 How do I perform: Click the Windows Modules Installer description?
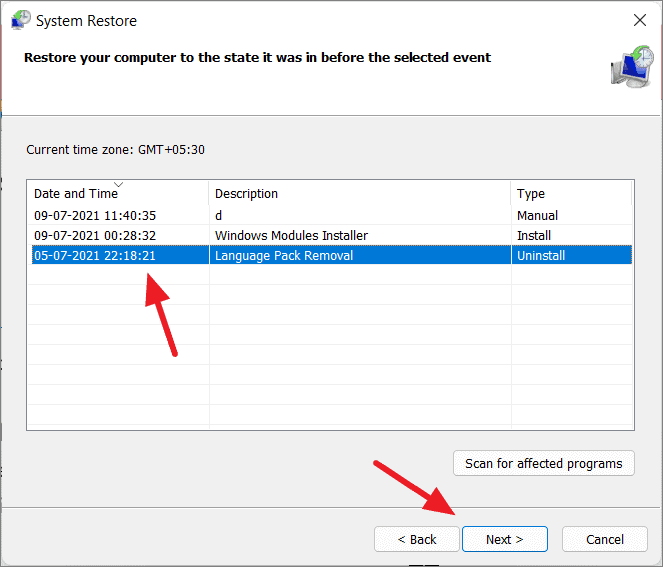291,236
